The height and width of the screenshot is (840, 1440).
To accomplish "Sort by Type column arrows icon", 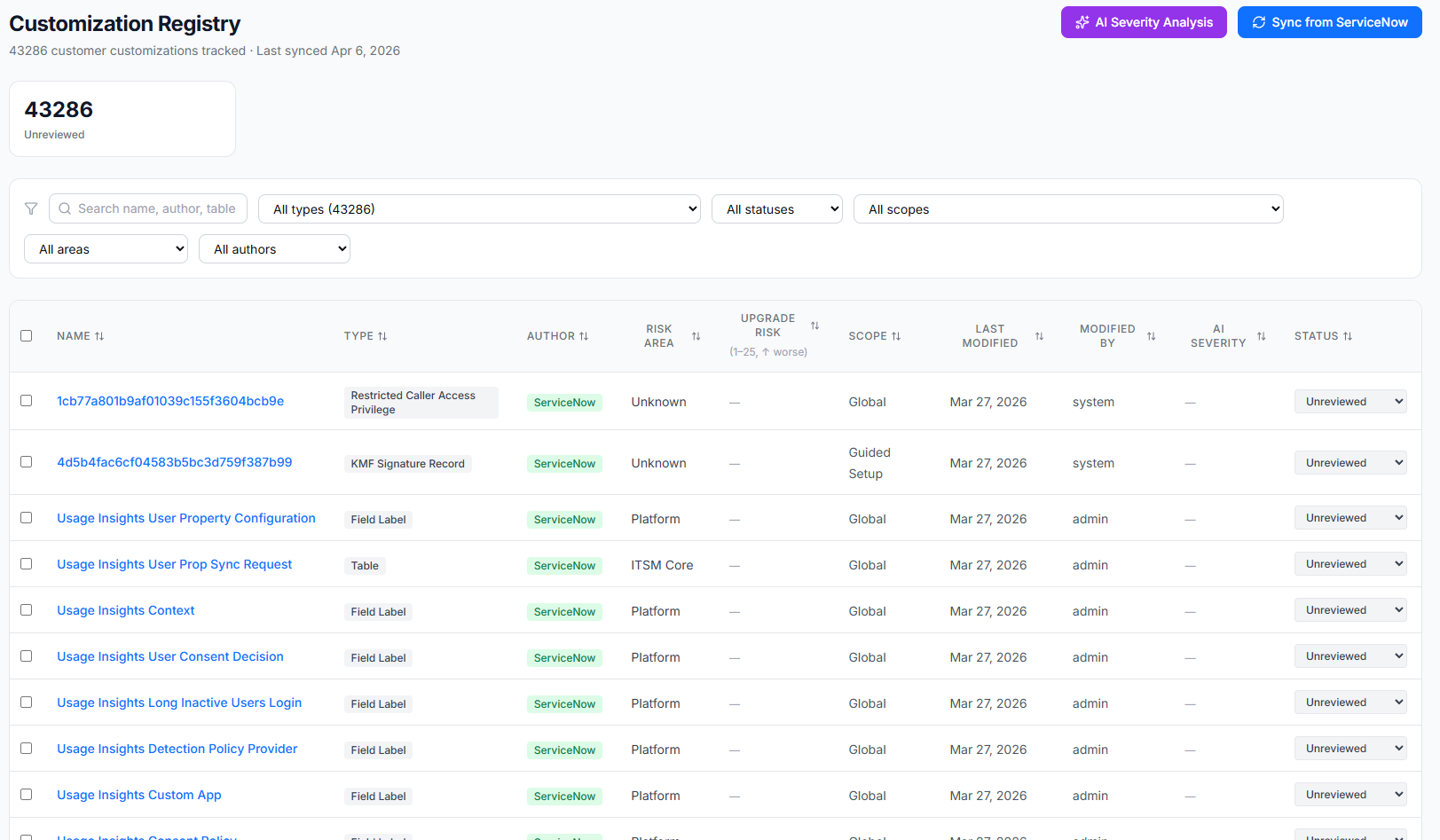I will (382, 336).
